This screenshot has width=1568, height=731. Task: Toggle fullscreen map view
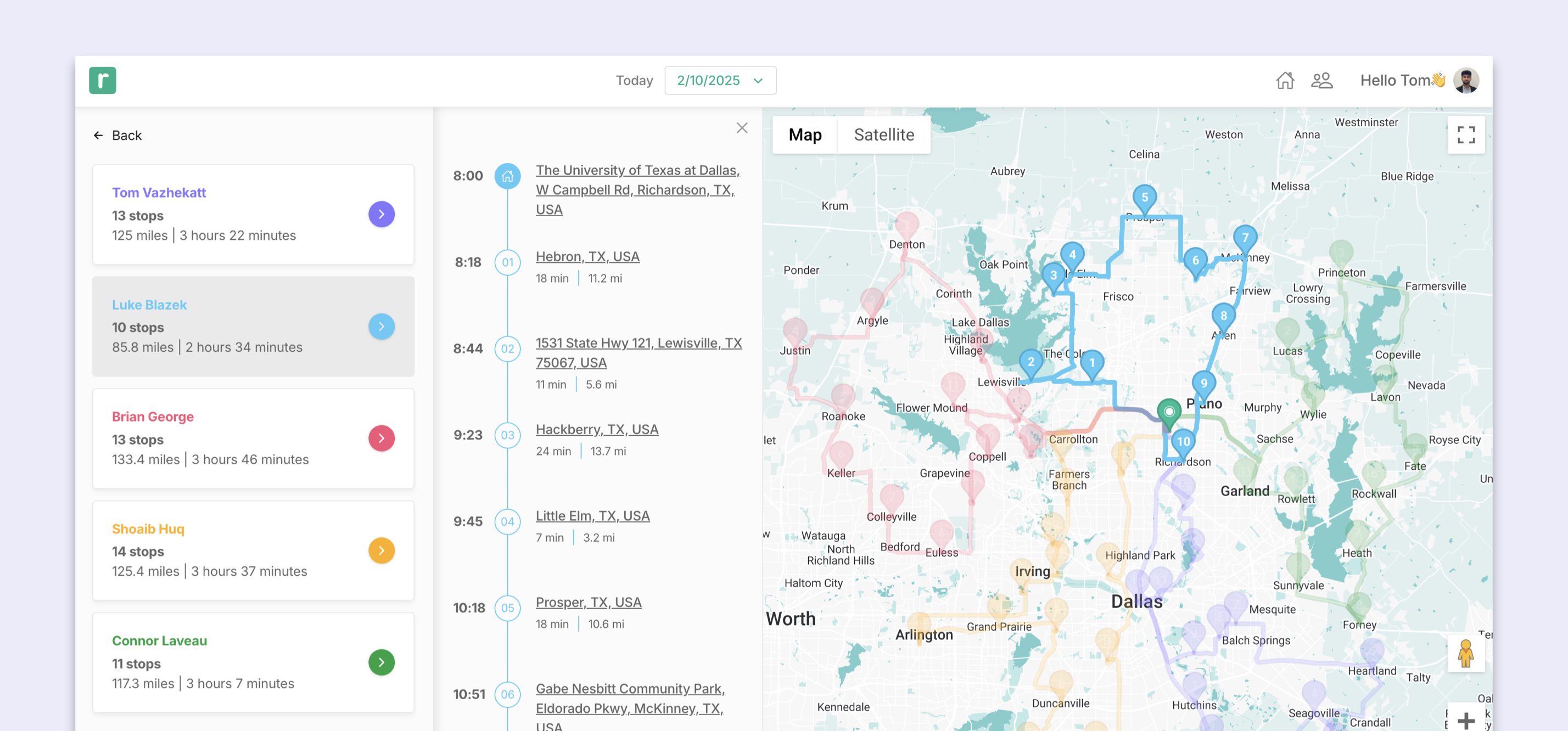click(1466, 134)
